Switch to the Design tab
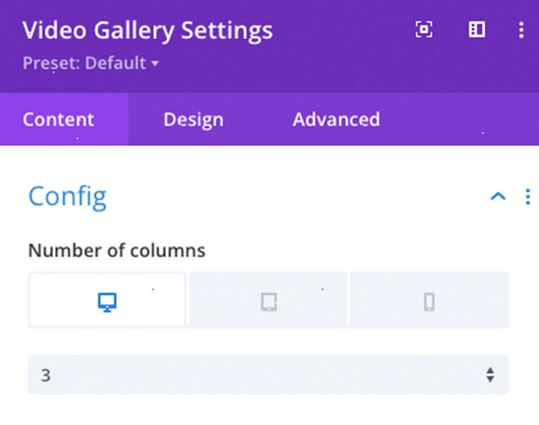539x425 pixels. pos(194,119)
